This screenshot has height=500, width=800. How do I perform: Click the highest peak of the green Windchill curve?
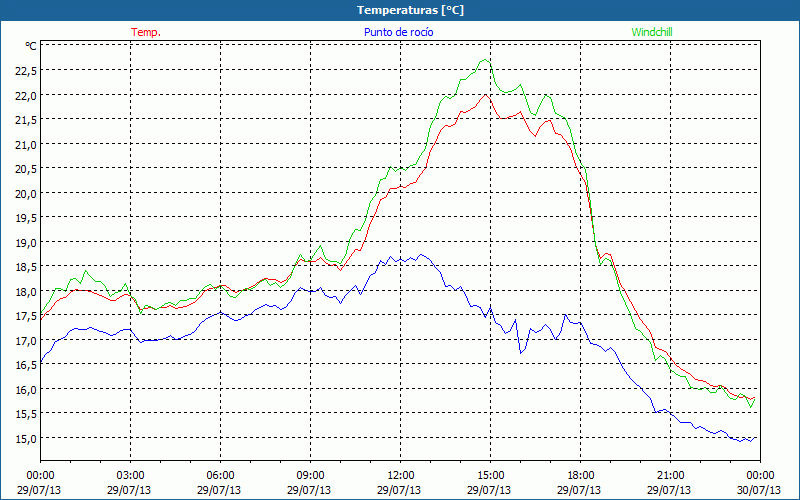[485, 60]
